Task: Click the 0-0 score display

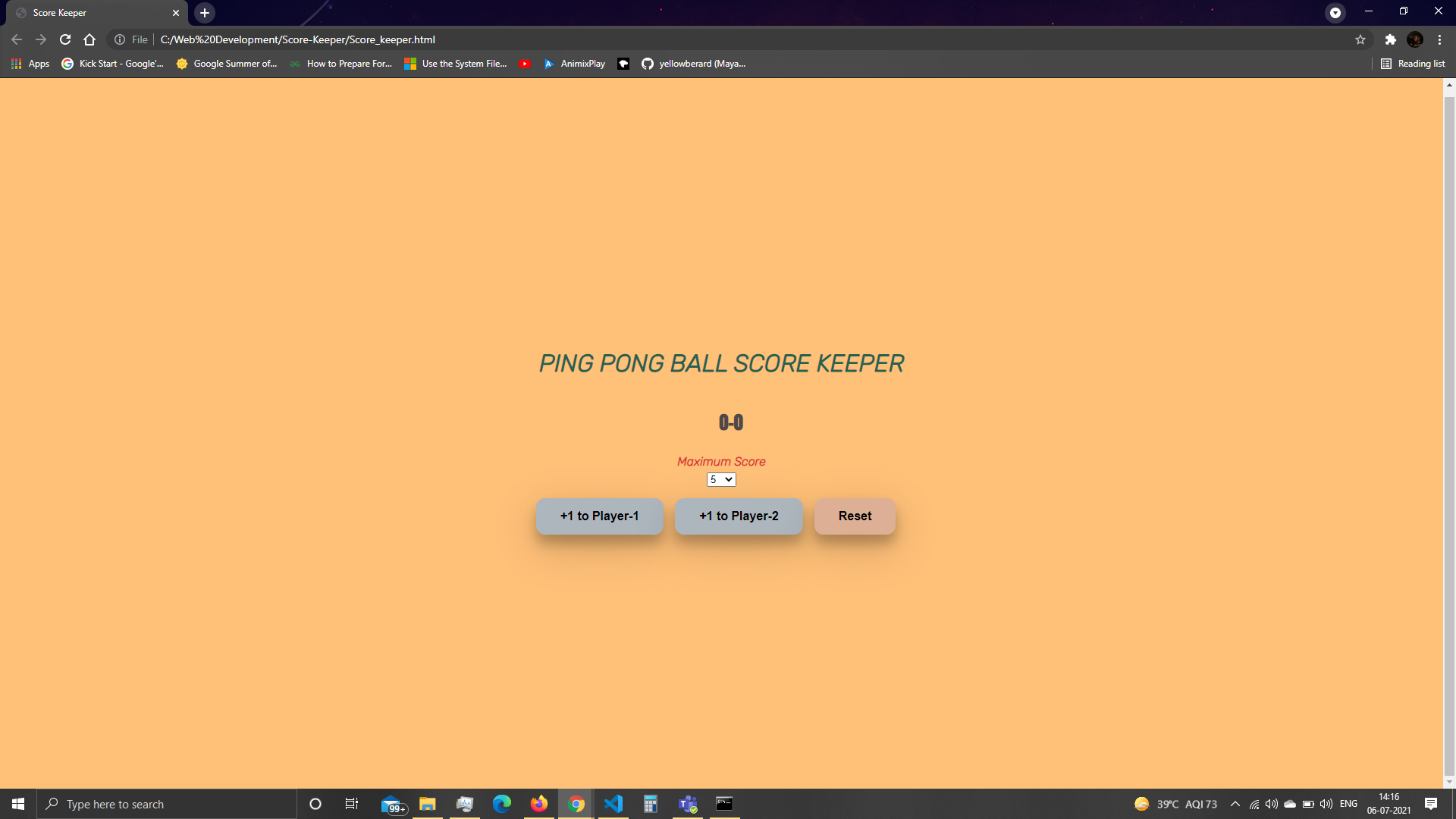Action: click(x=731, y=422)
